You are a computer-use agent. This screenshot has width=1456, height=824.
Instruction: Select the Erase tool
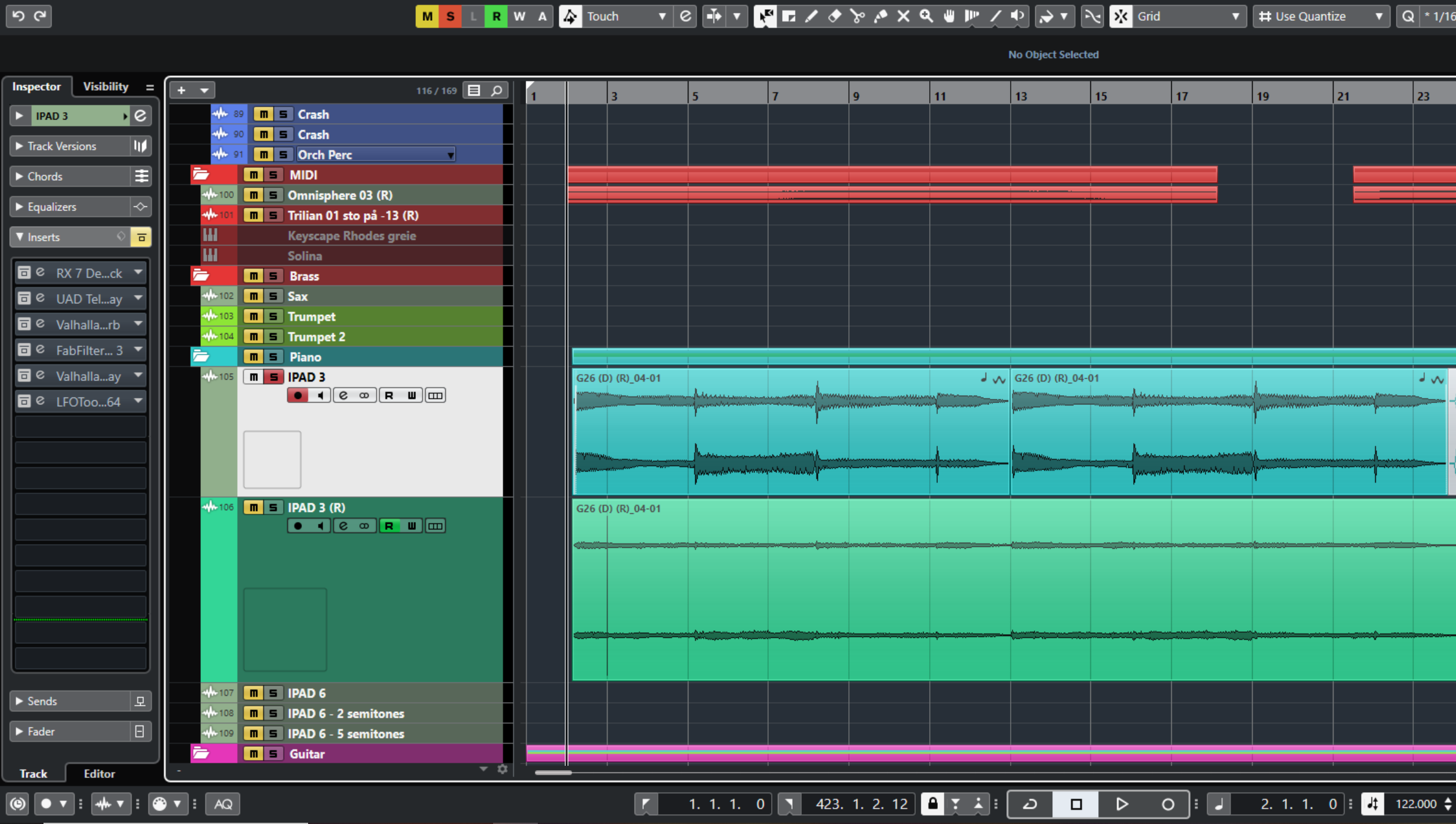[834, 17]
